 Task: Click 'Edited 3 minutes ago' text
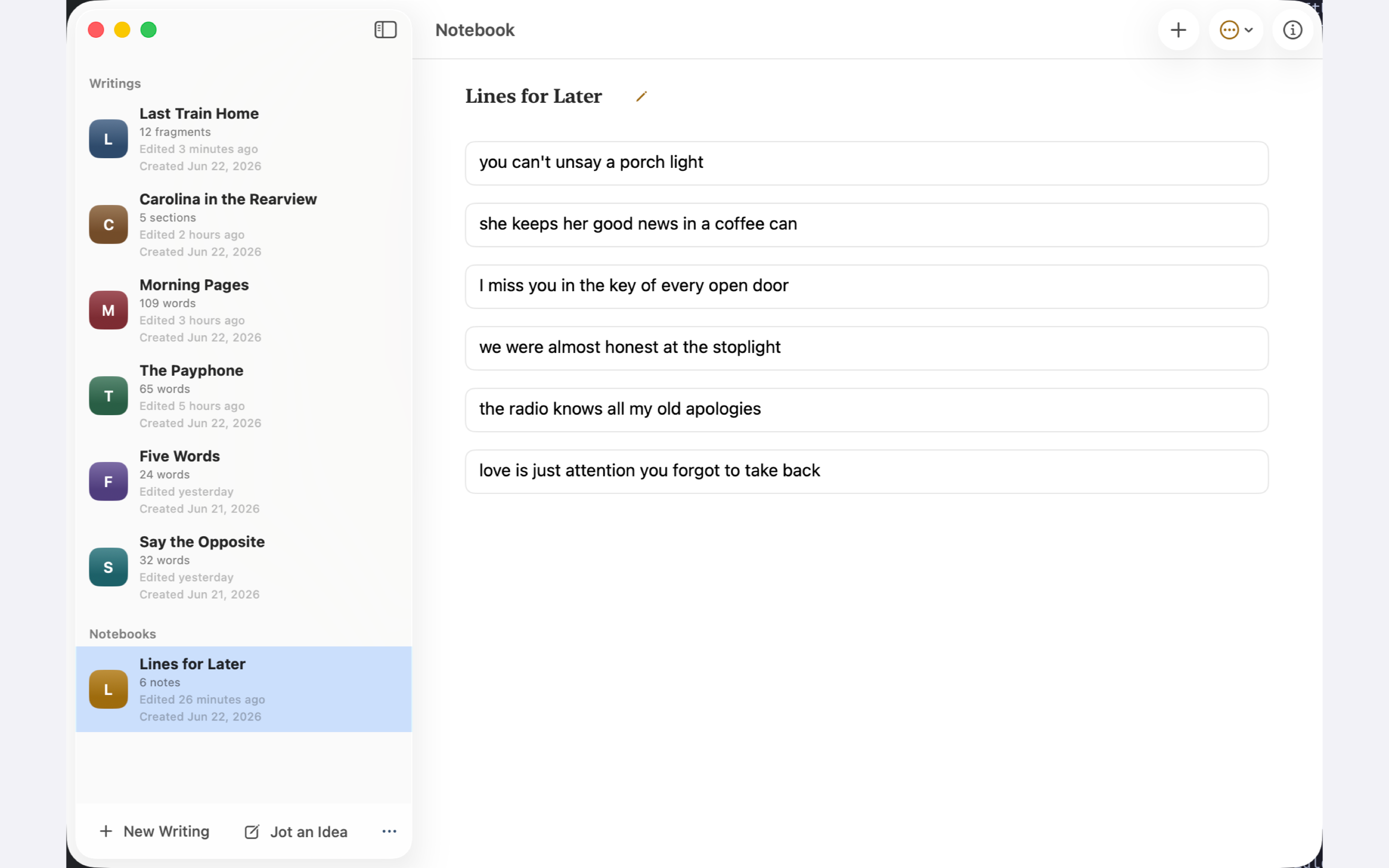pos(199,149)
